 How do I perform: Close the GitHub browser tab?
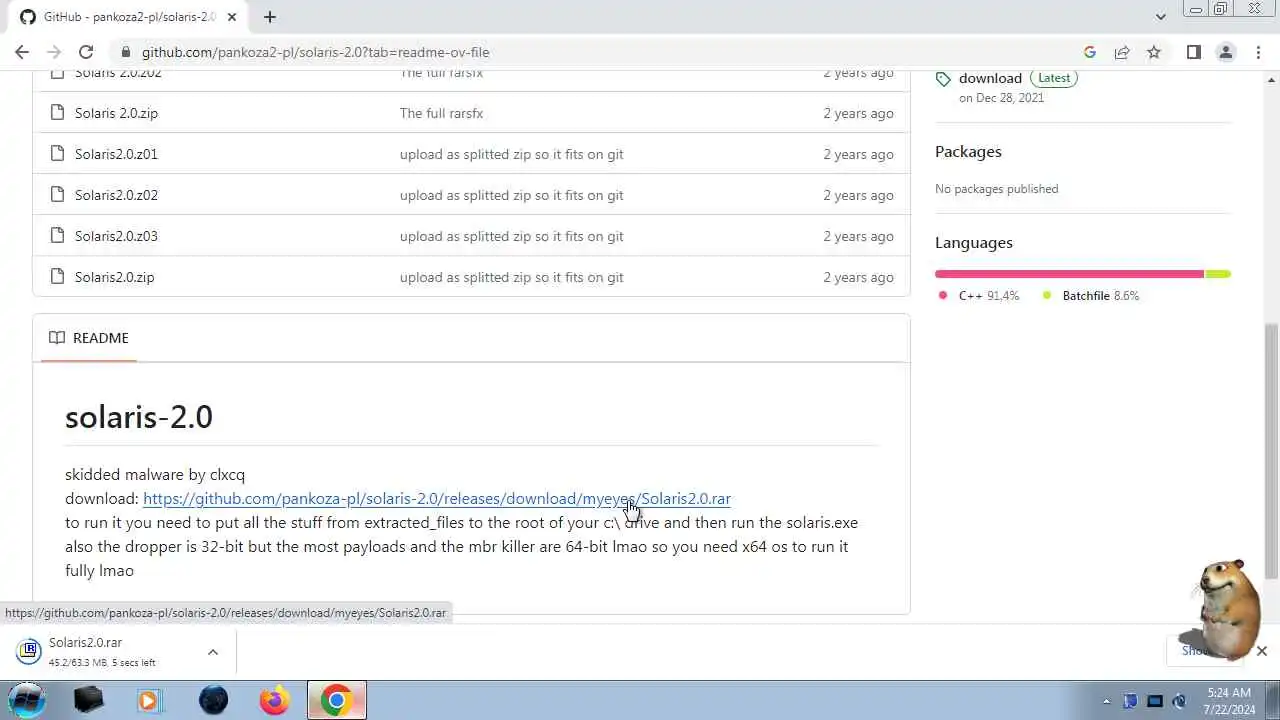(232, 17)
